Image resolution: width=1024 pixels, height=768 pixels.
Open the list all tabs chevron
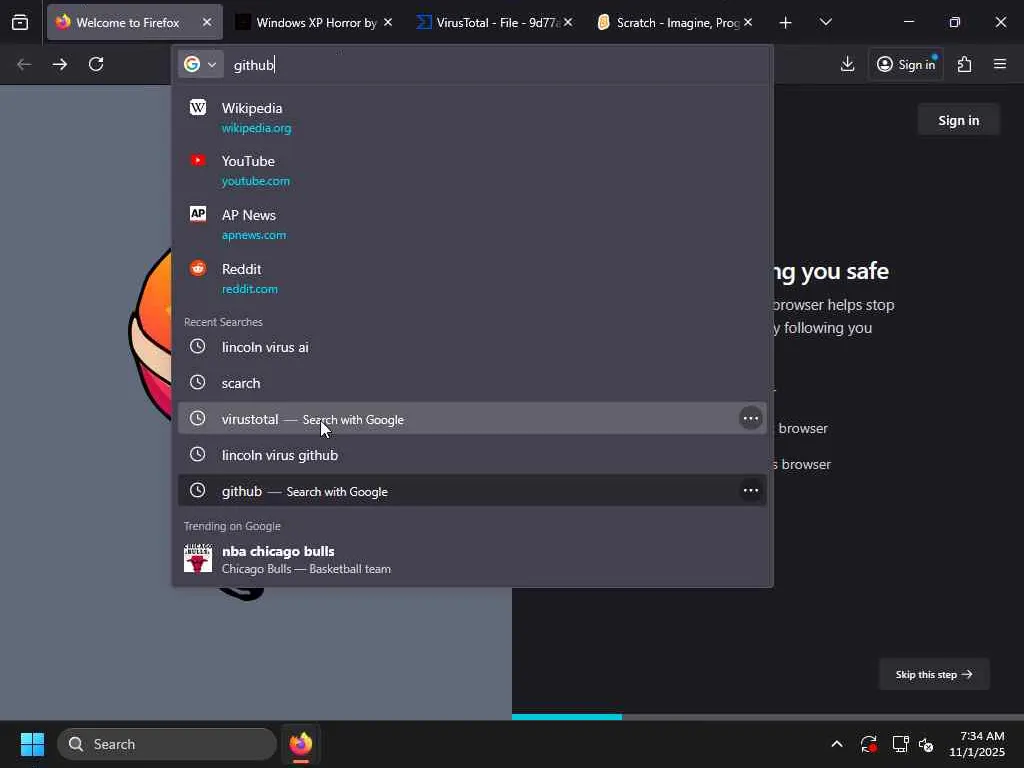pos(825,22)
